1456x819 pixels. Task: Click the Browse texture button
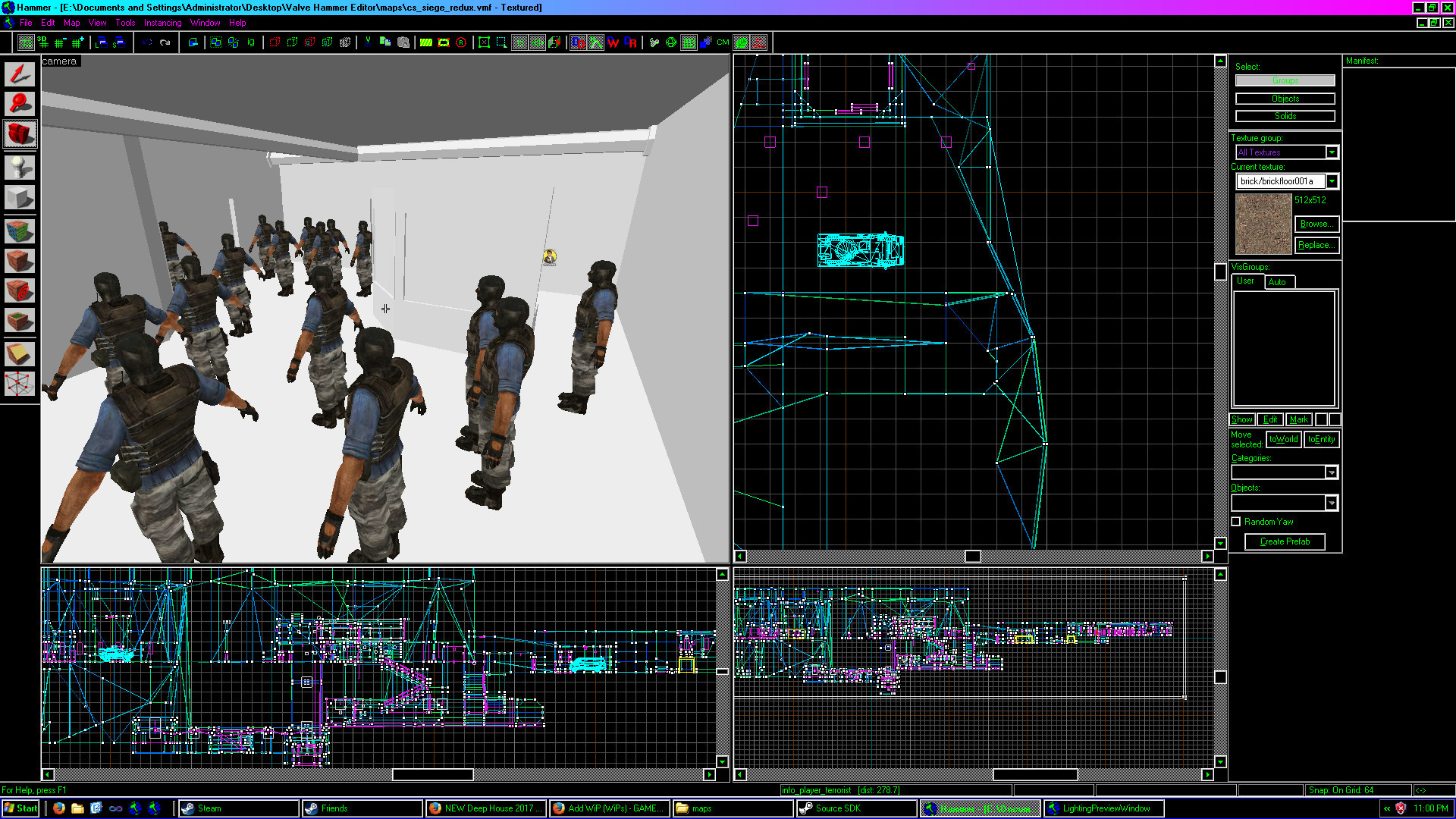click(x=1317, y=224)
